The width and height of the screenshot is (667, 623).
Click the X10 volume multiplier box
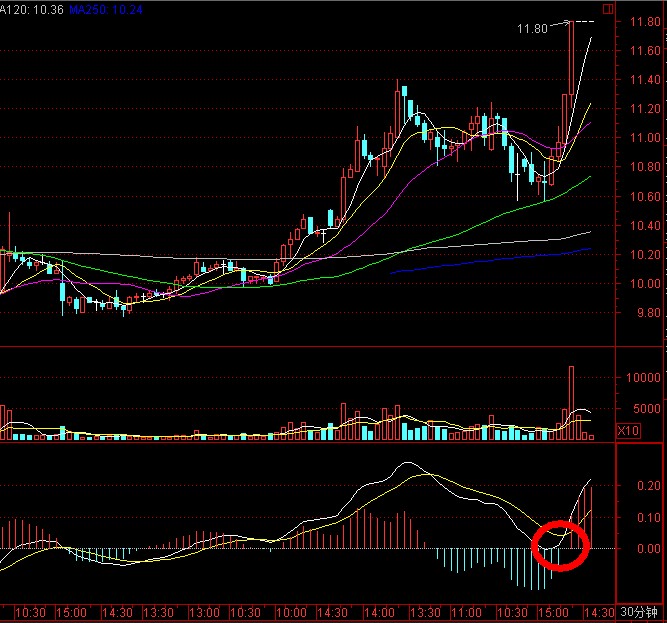[629, 431]
